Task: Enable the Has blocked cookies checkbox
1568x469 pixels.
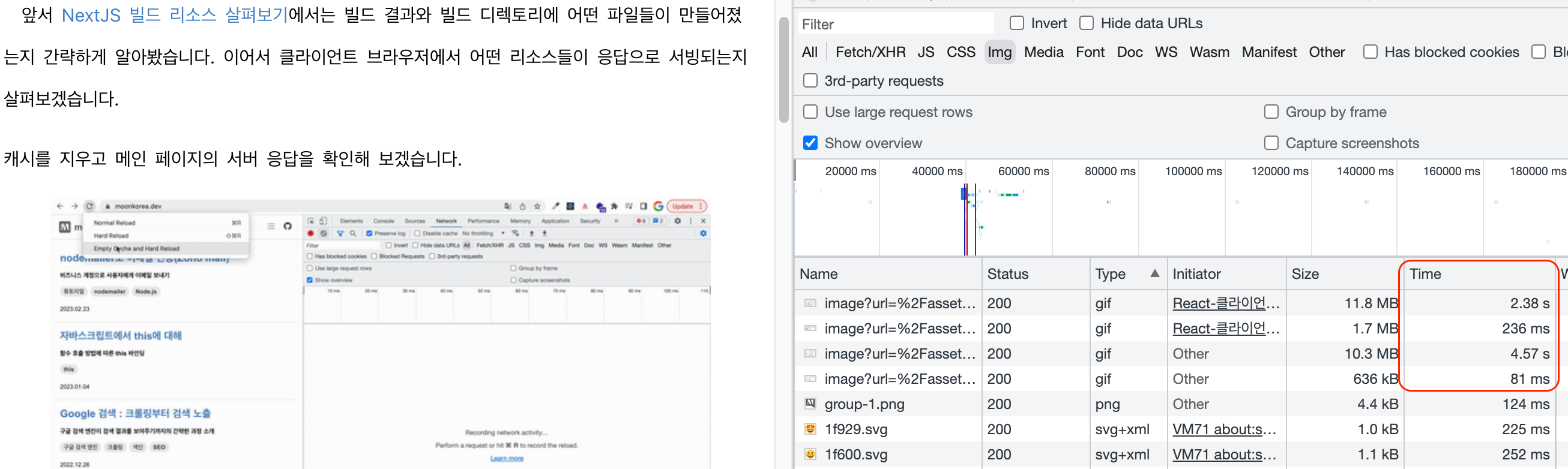Action: (1370, 52)
